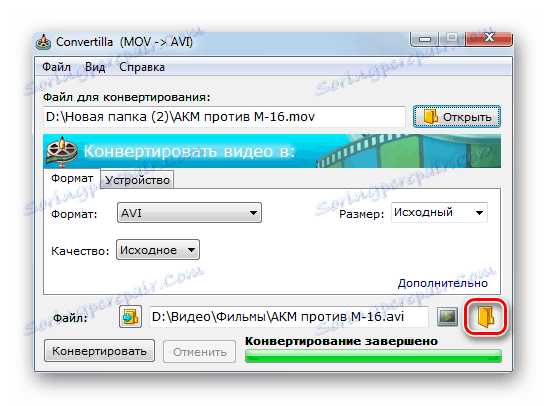
Task: Click the Файл для конвертирования label
Action: click(x=127, y=97)
